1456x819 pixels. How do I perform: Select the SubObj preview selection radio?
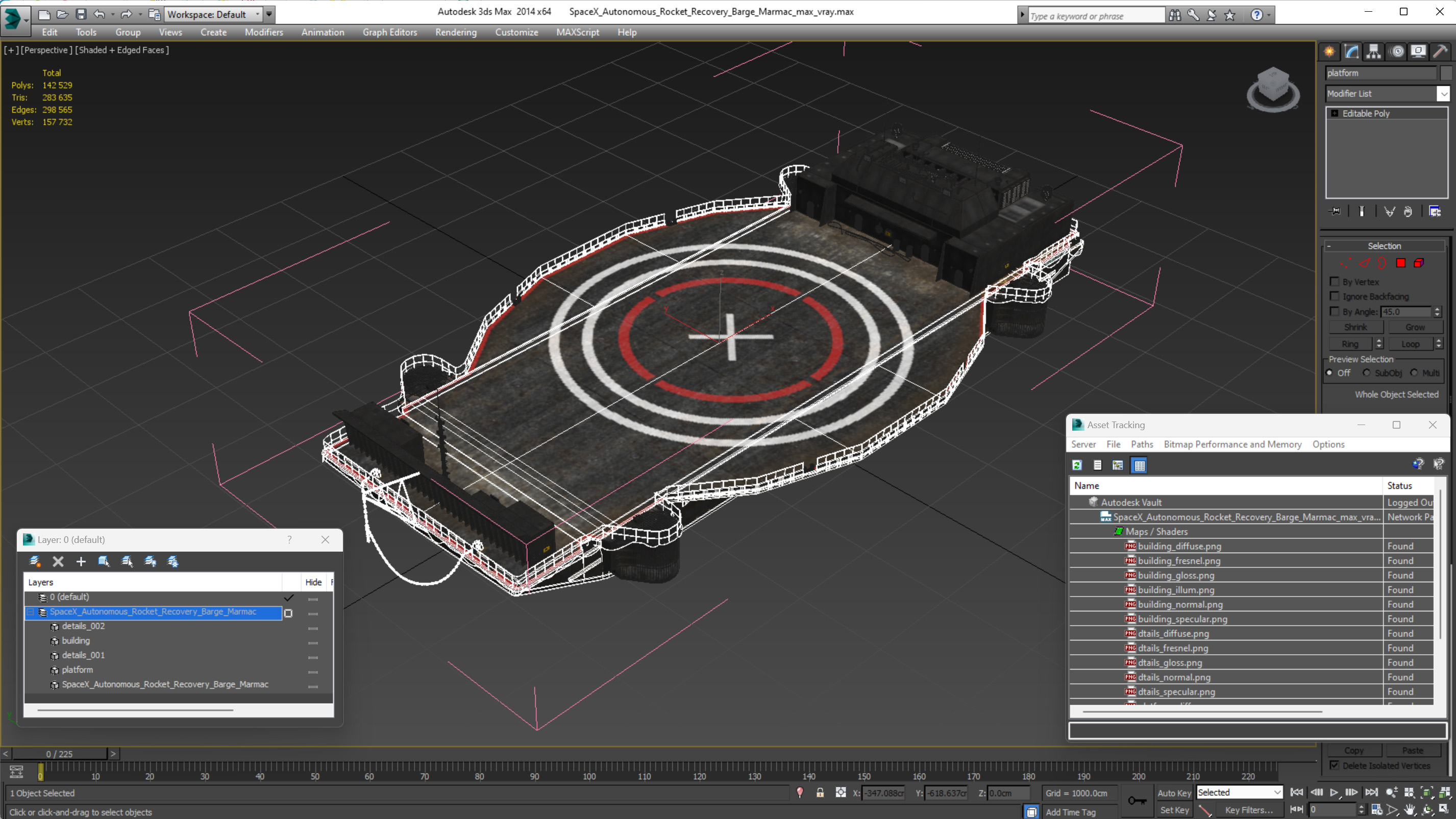[x=1366, y=373]
